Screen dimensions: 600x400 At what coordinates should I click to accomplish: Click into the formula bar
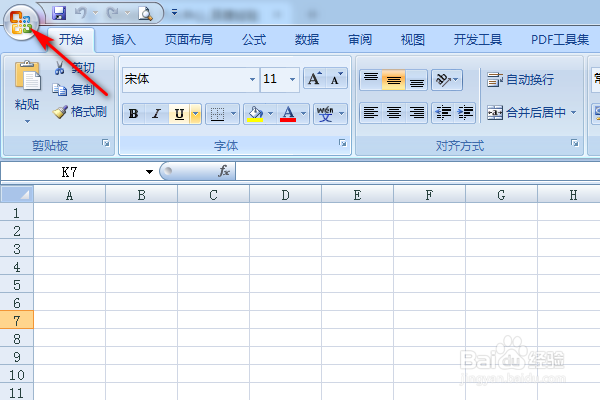click(x=418, y=171)
